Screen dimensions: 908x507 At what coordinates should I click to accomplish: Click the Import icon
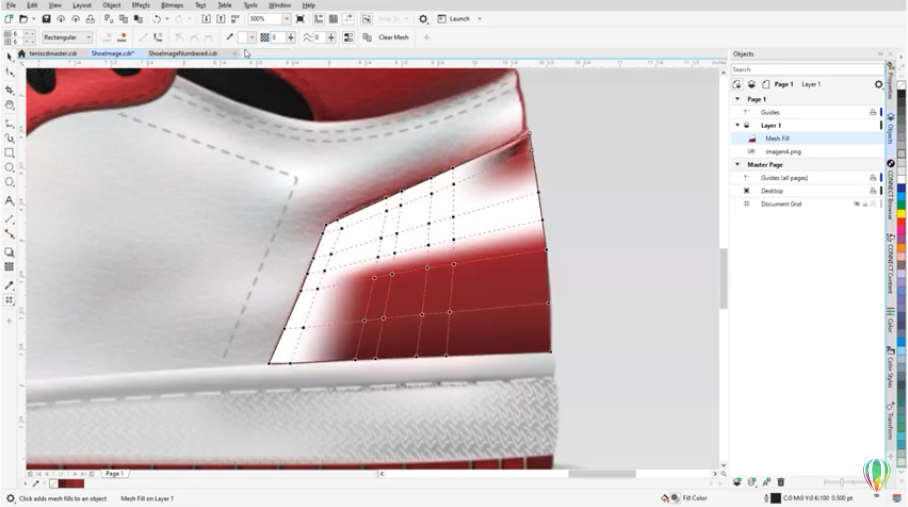point(206,19)
